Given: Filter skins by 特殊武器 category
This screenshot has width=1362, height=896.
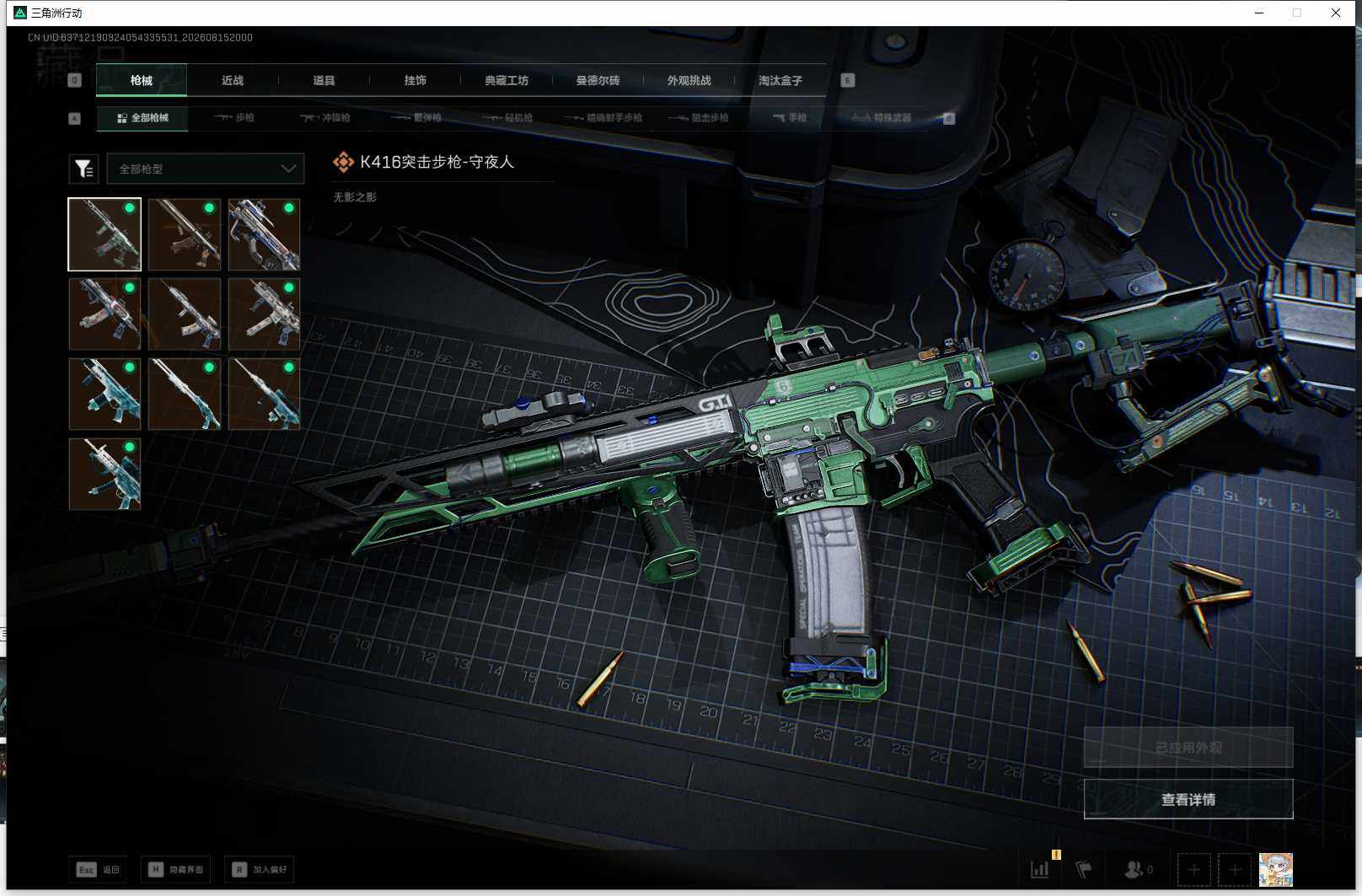Looking at the screenshot, I should [x=882, y=118].
